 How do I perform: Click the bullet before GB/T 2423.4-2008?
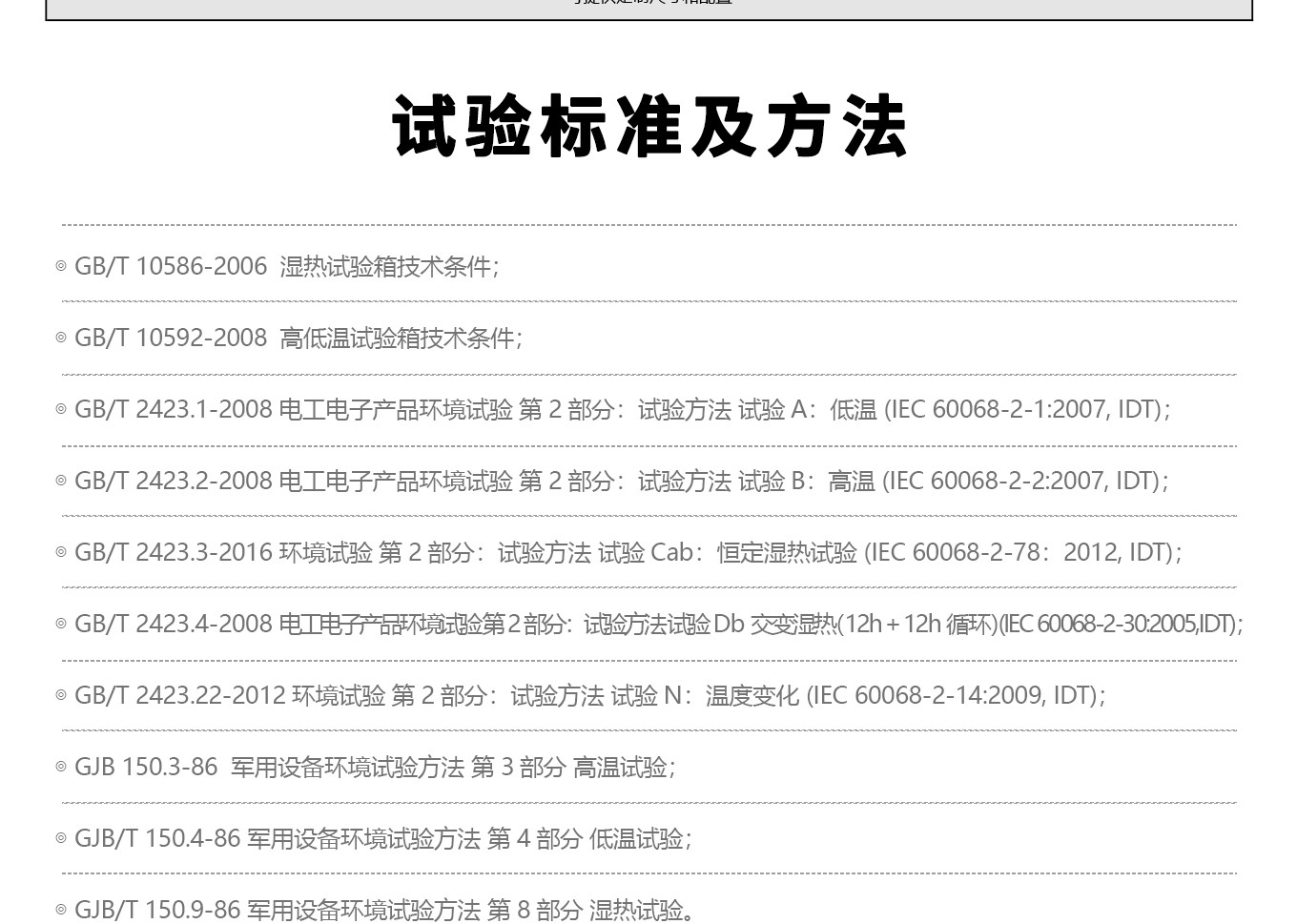[x=61, y=625]
